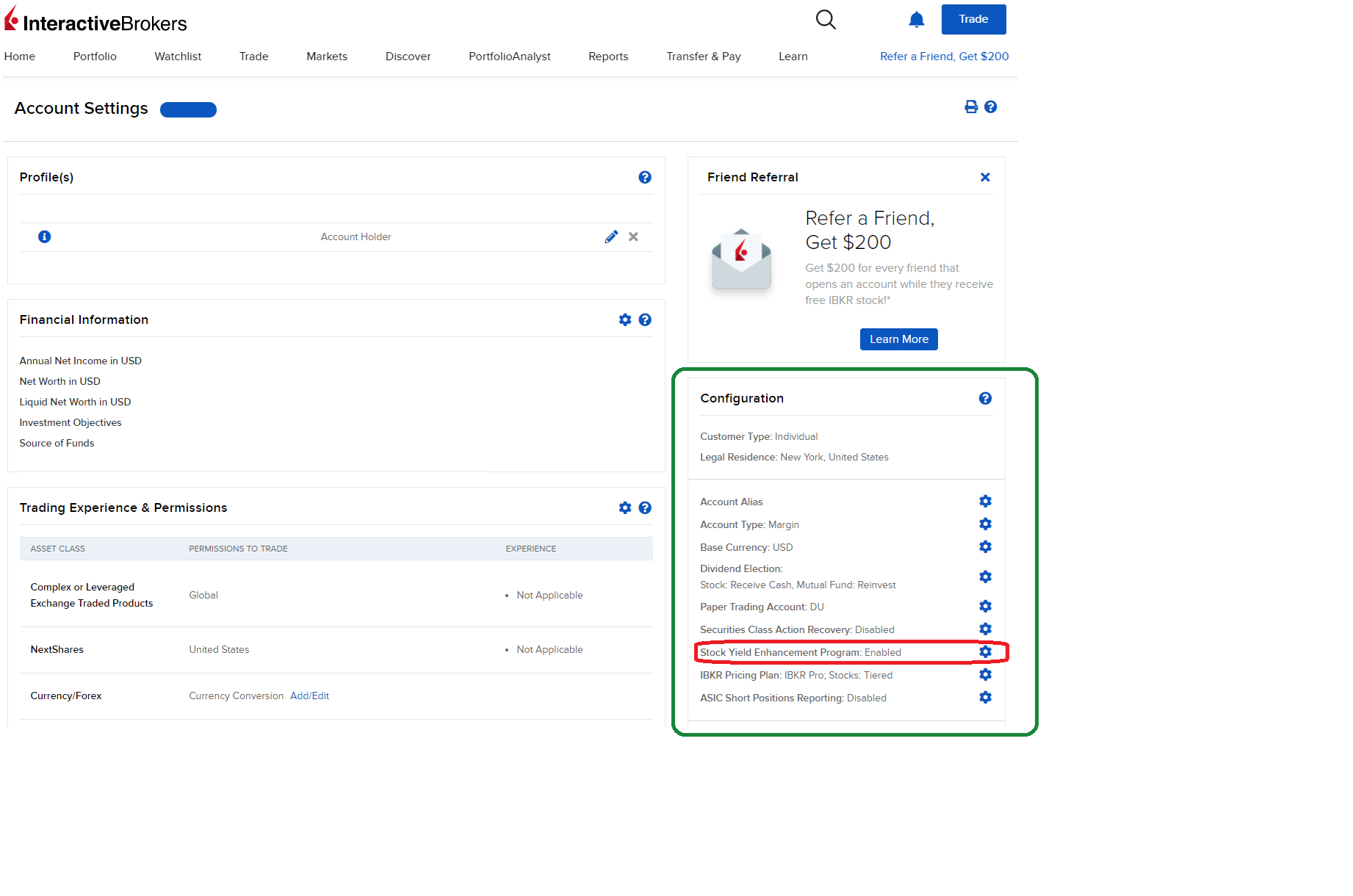Open the Portfolio menu

click(95, 57)
